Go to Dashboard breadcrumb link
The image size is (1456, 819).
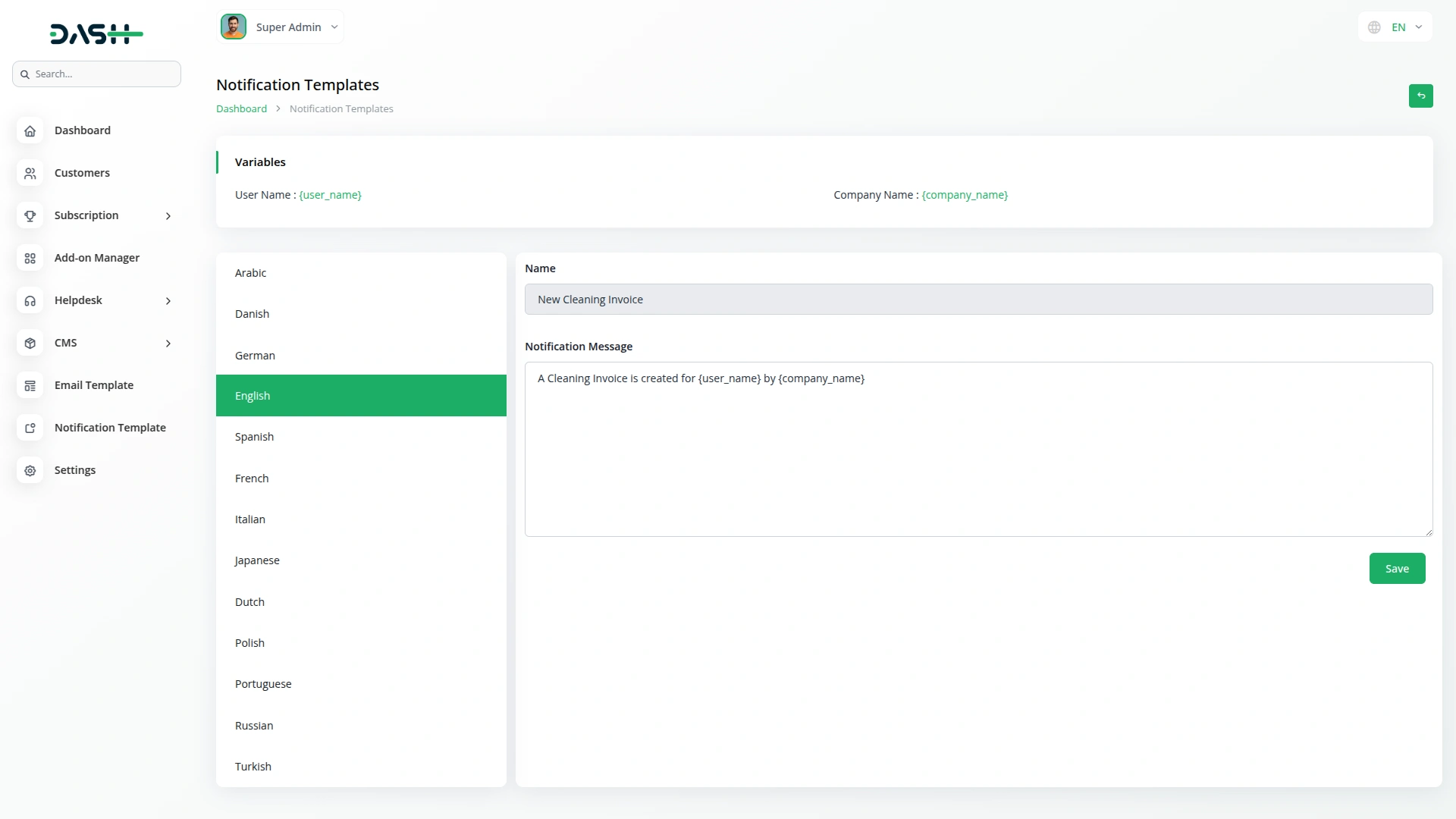[x=241, y=108]
